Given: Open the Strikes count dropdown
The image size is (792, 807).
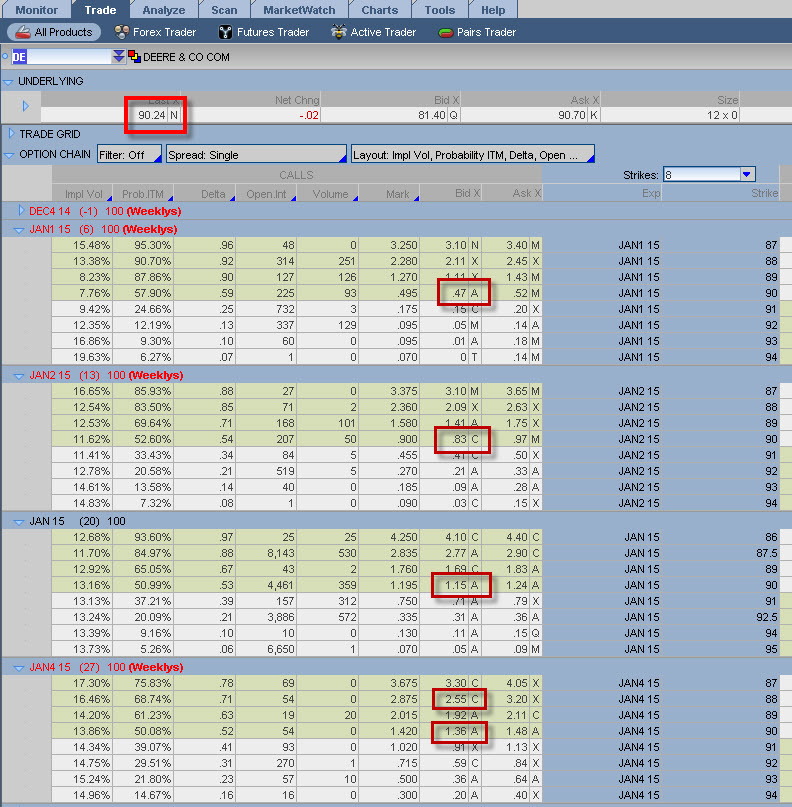Looking at the screenshot, I should coord(746,175).
